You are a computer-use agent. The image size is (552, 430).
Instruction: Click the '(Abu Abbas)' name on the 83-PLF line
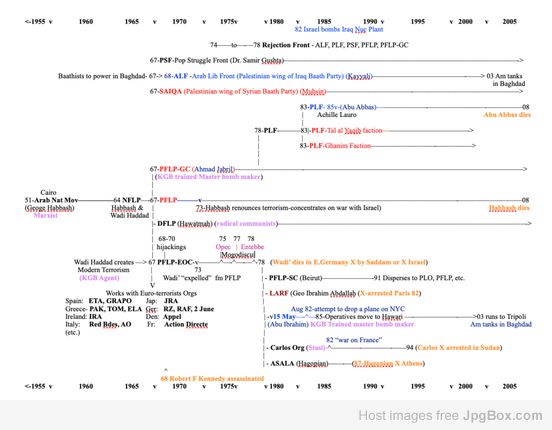[359, 107]
